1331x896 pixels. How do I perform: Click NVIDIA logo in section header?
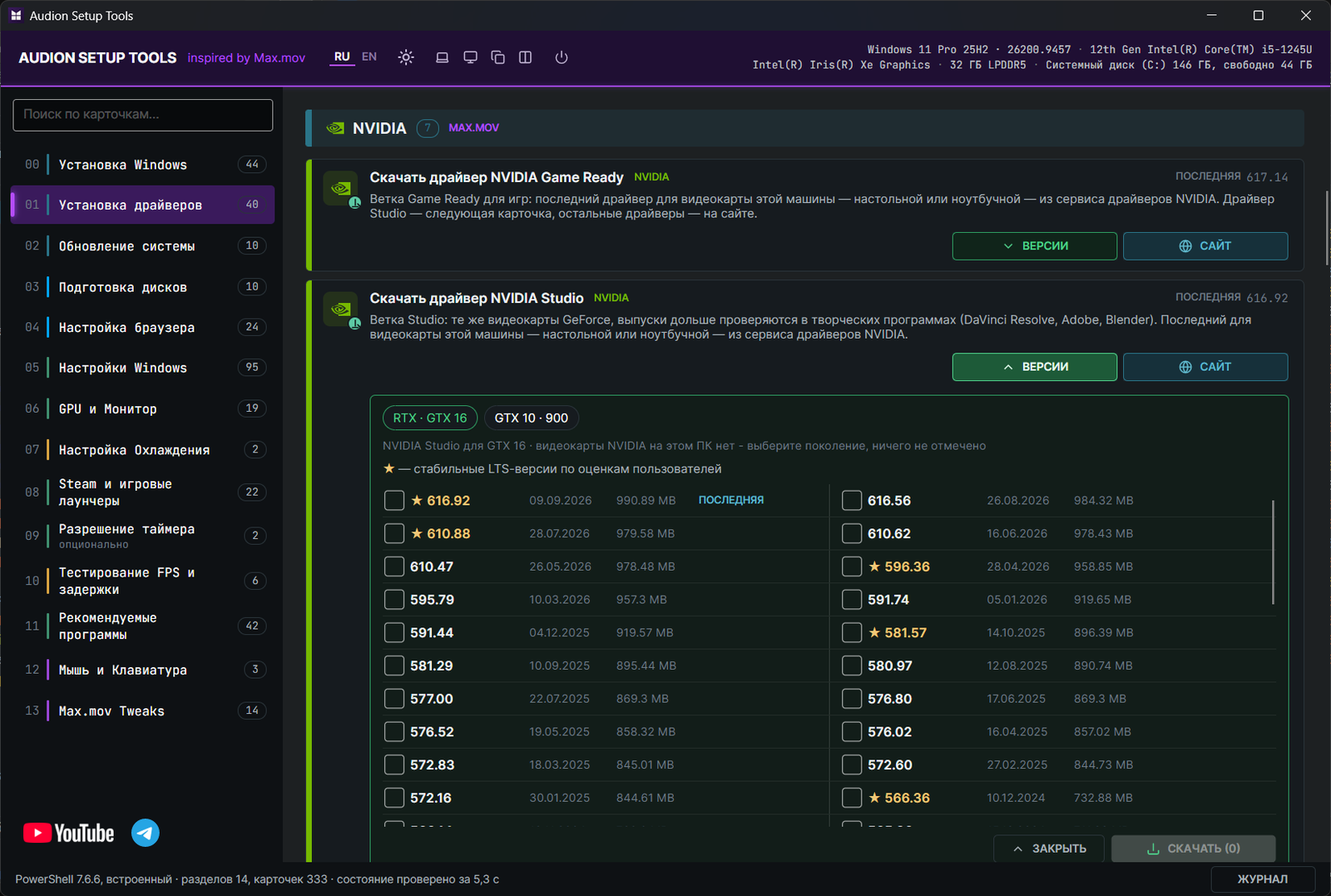[336, 128]
